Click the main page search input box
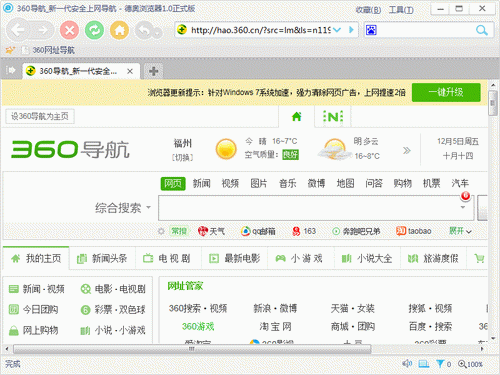This screenshot has width=500, height=375. (315, 208)
